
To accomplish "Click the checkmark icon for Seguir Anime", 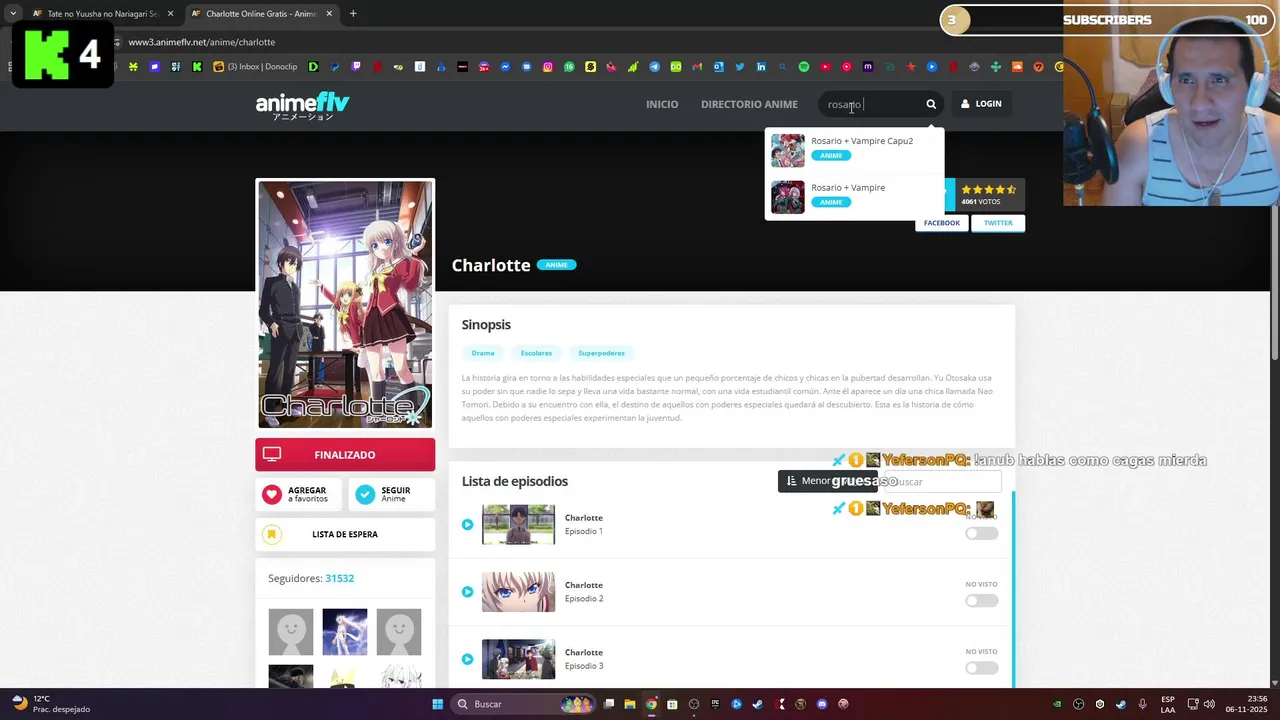I will (x=365, y=494).
